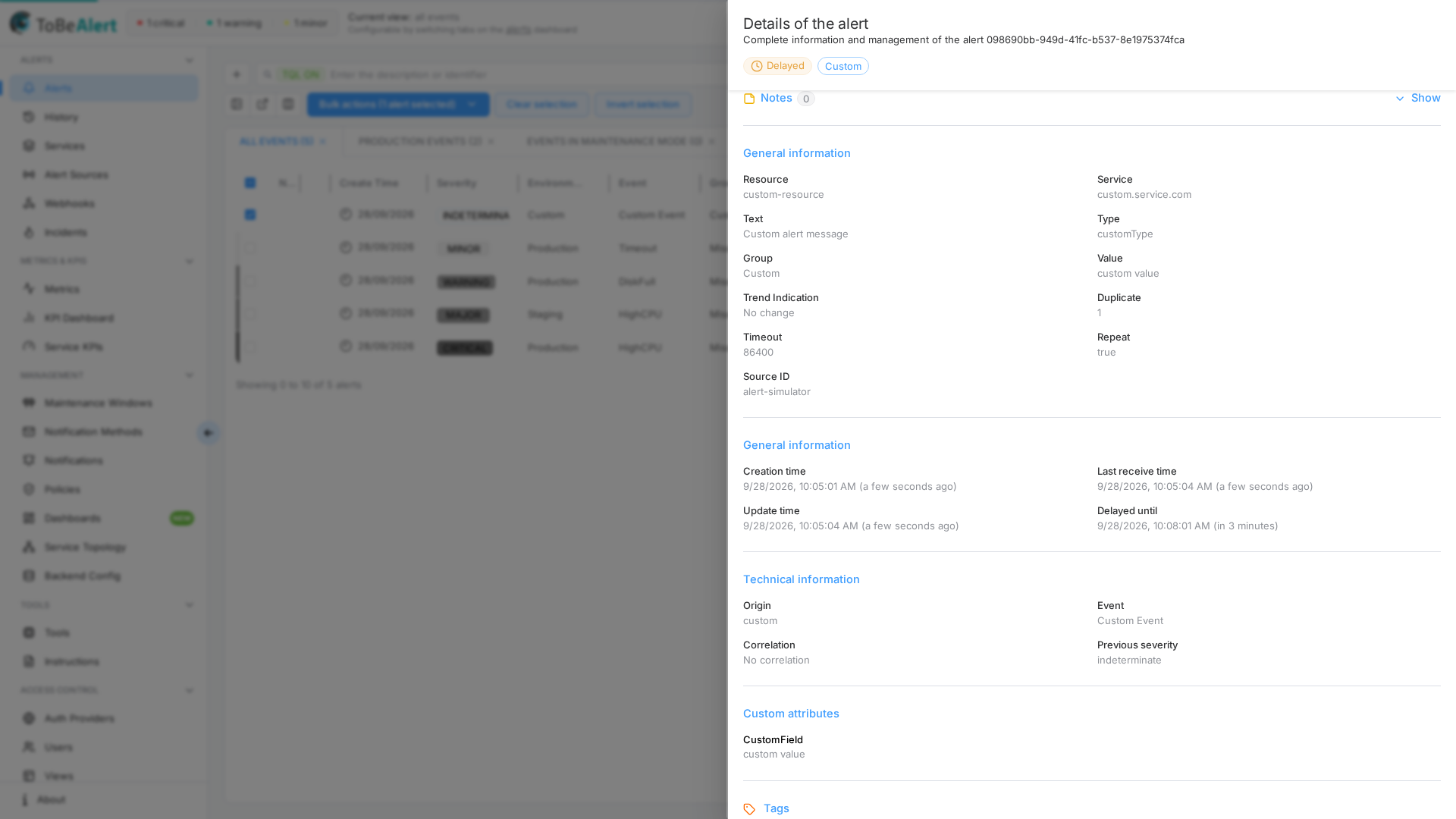This screenshot has width=1456, height=819.
Task: Collapse the MANAGEMENT sidebar section
Action: (190, 375)
